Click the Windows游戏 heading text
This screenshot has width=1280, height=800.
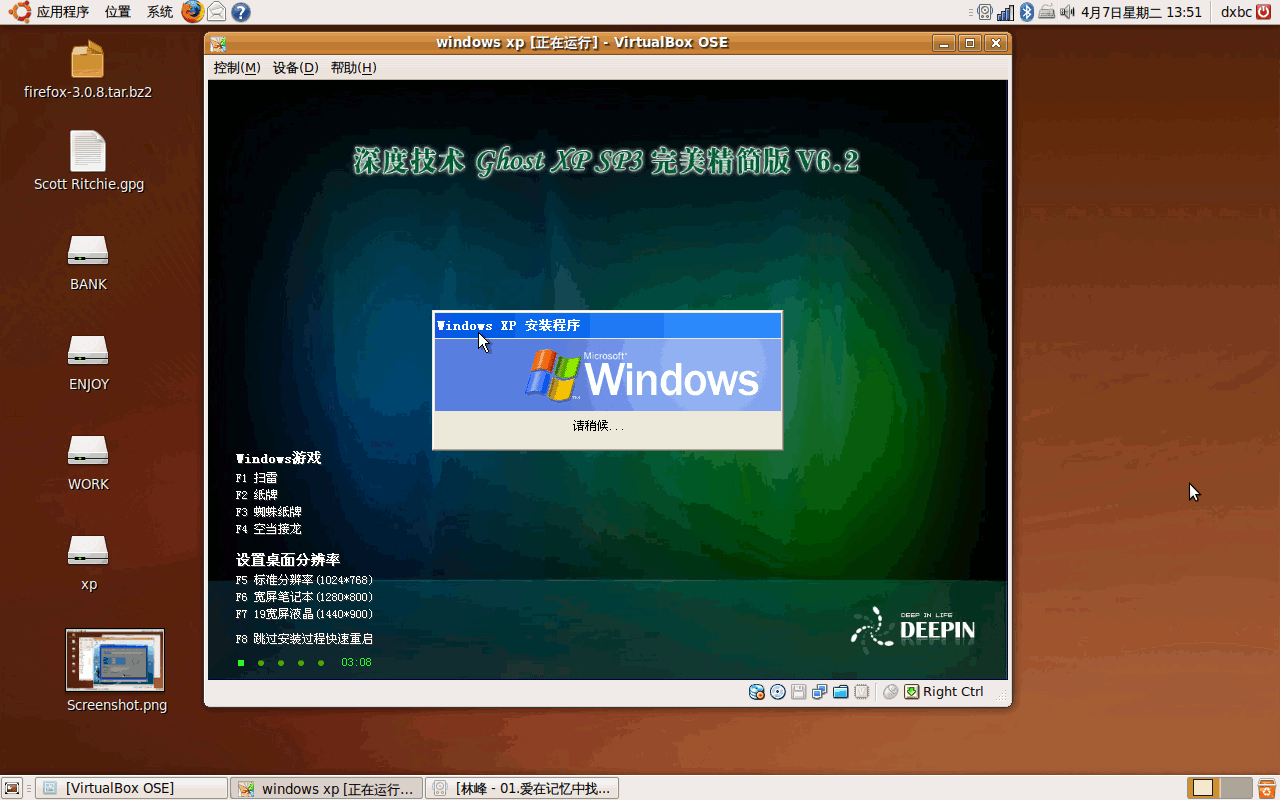pos(279,458)
